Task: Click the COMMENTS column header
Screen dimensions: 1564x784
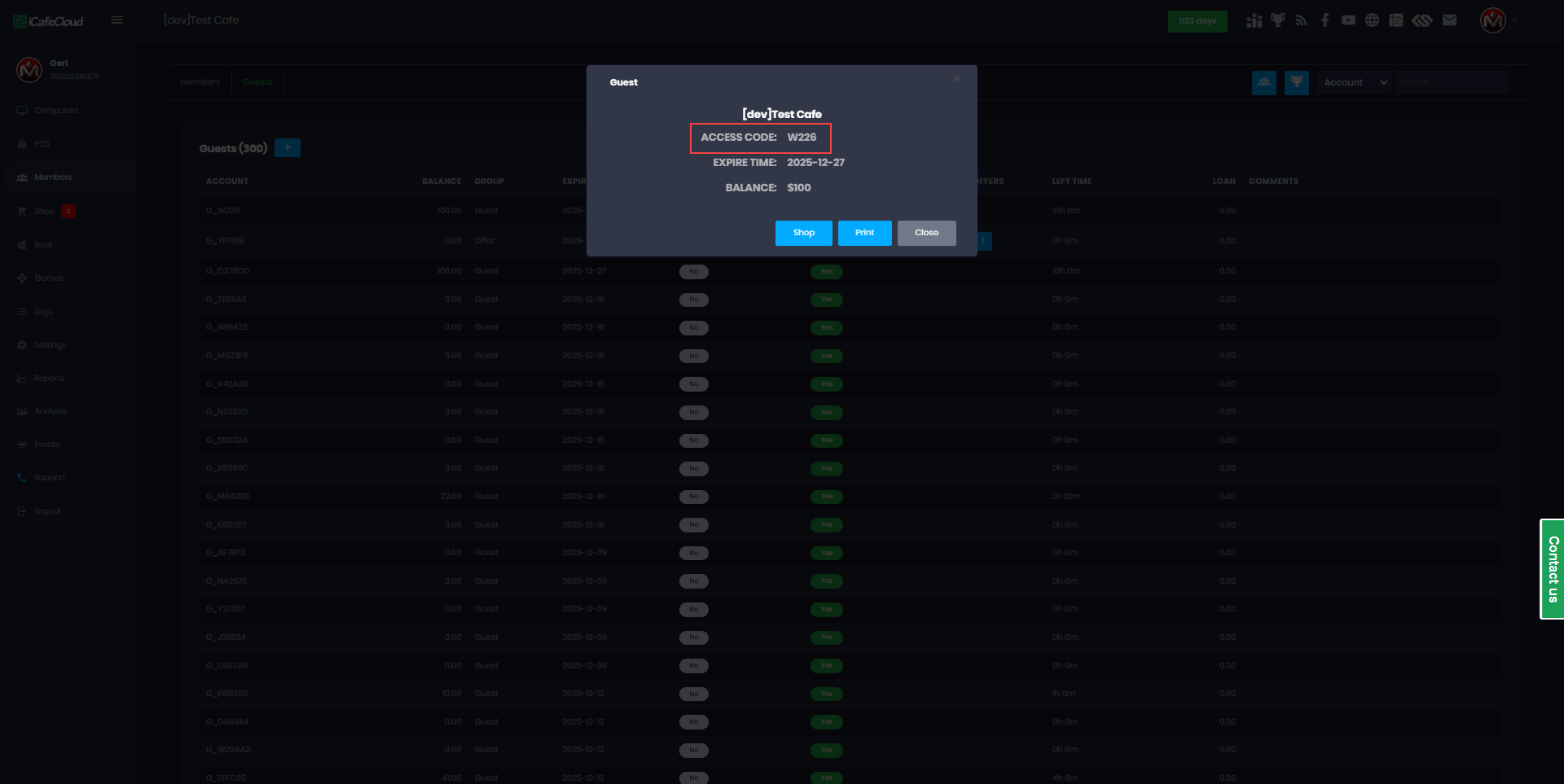Action: coord(1274,182)
